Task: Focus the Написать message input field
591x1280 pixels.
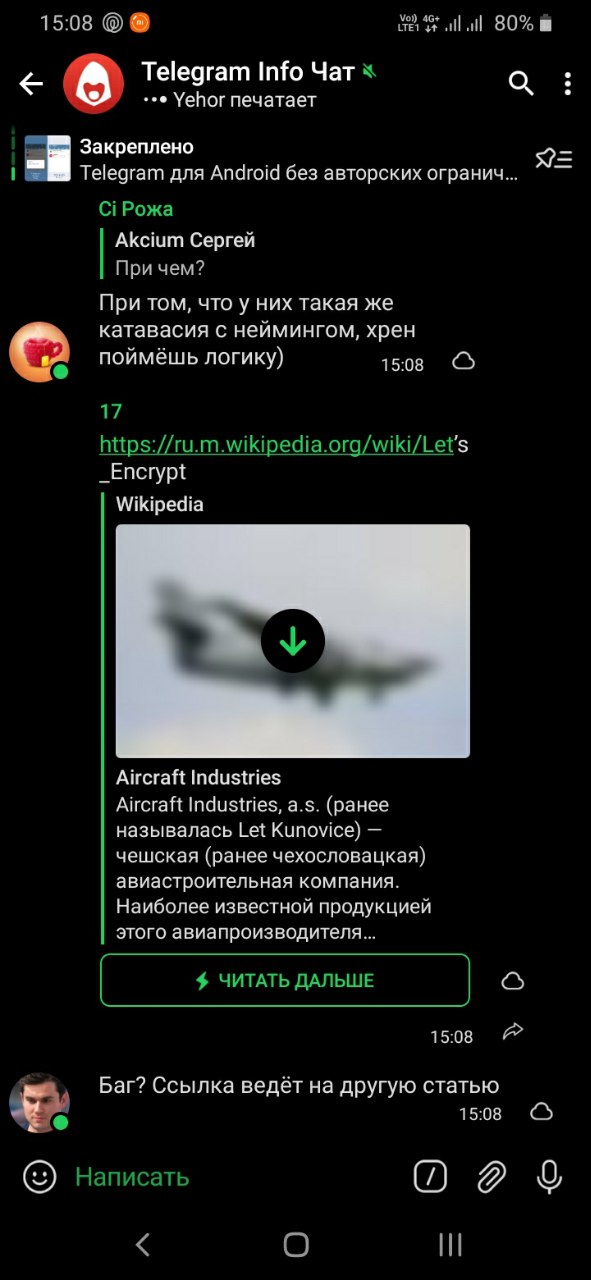Action: 235,1177
